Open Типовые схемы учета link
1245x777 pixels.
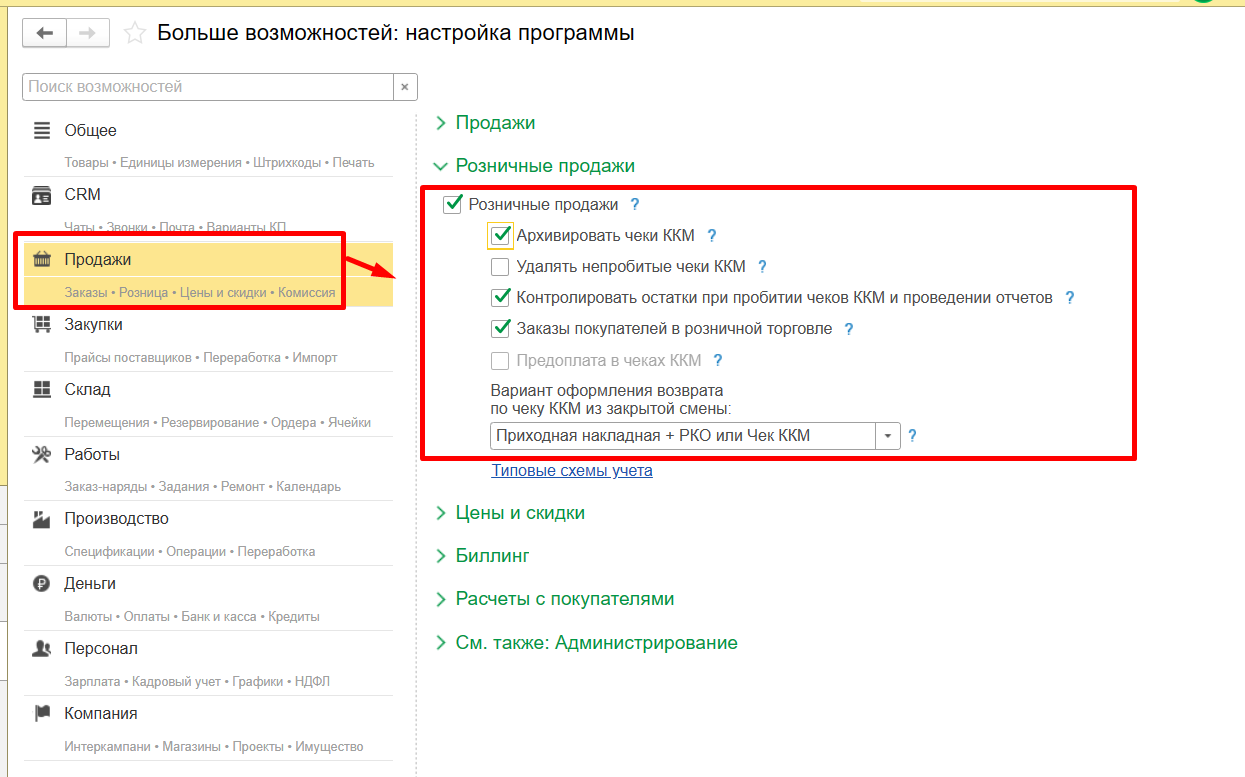[x=571, y=470]
